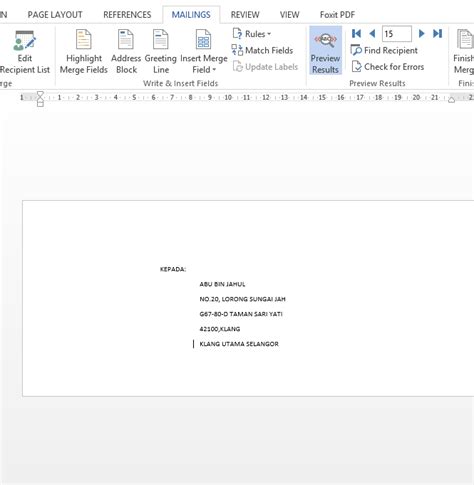This screenshot has height=485, width=474.
Task: Click the Insert Merge Field icon
Action: (x=203, y=39)
